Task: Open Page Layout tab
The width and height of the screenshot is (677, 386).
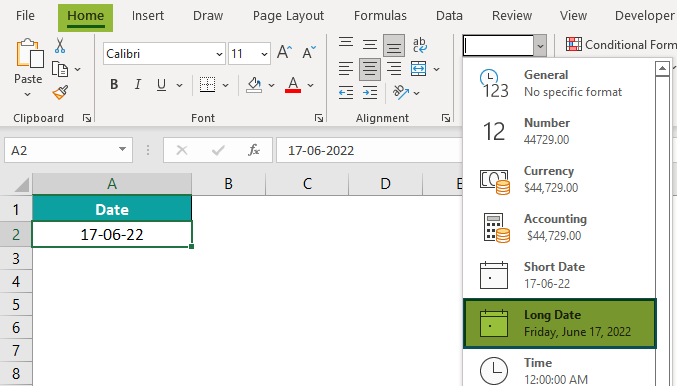Action: (288, 16)
